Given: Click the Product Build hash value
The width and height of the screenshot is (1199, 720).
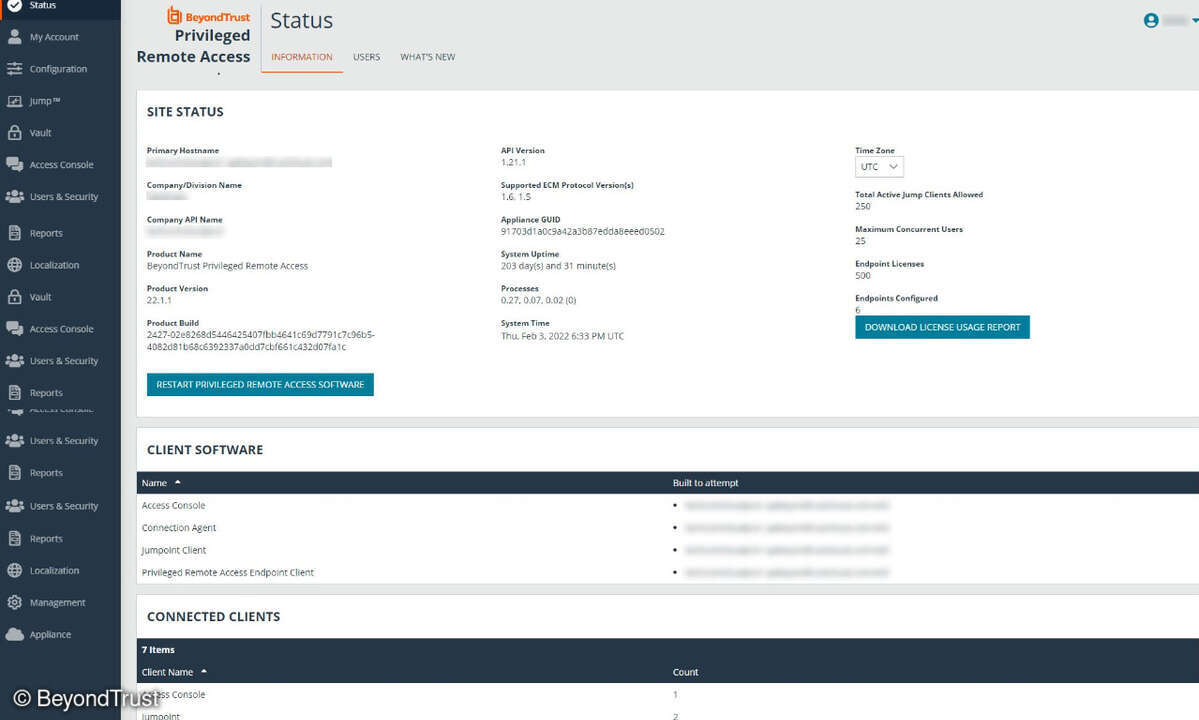Looking at the screenshot, I should click(x=261, y=341).
